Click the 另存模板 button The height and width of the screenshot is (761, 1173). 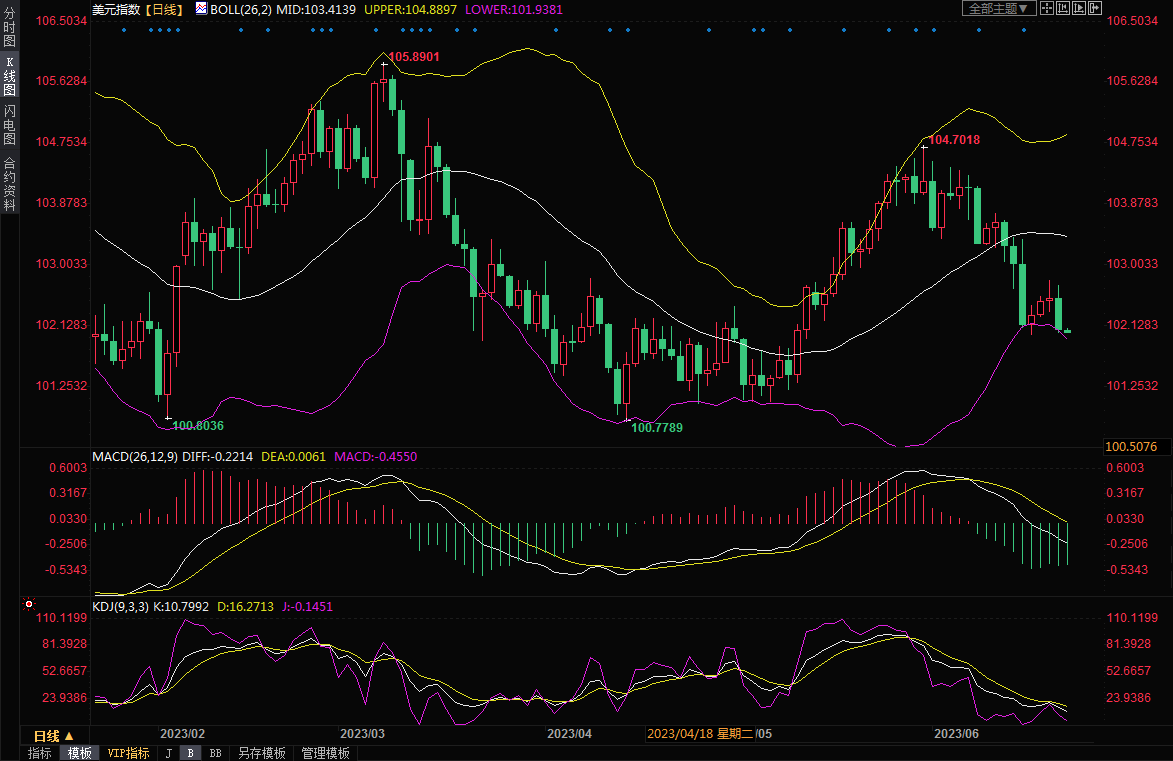click(x=262, y=753)
